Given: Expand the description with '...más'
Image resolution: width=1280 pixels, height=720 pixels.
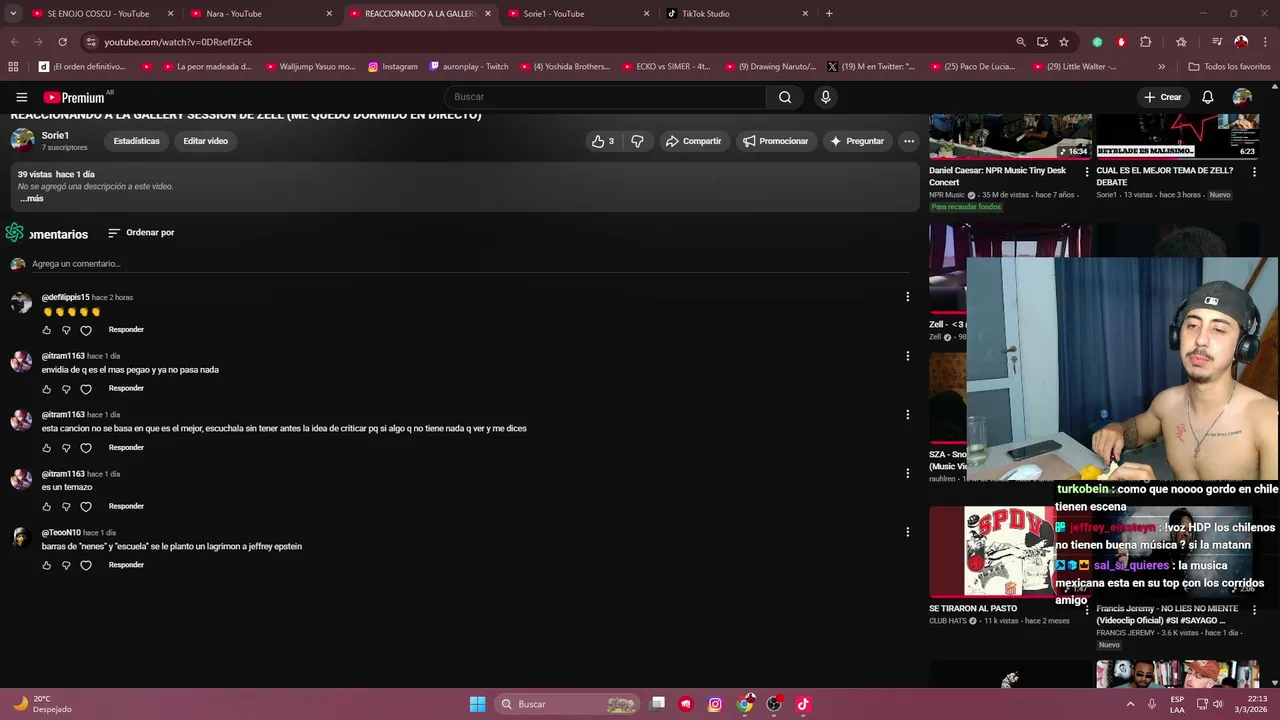Looking at the screenshot, I should (32, 199).
